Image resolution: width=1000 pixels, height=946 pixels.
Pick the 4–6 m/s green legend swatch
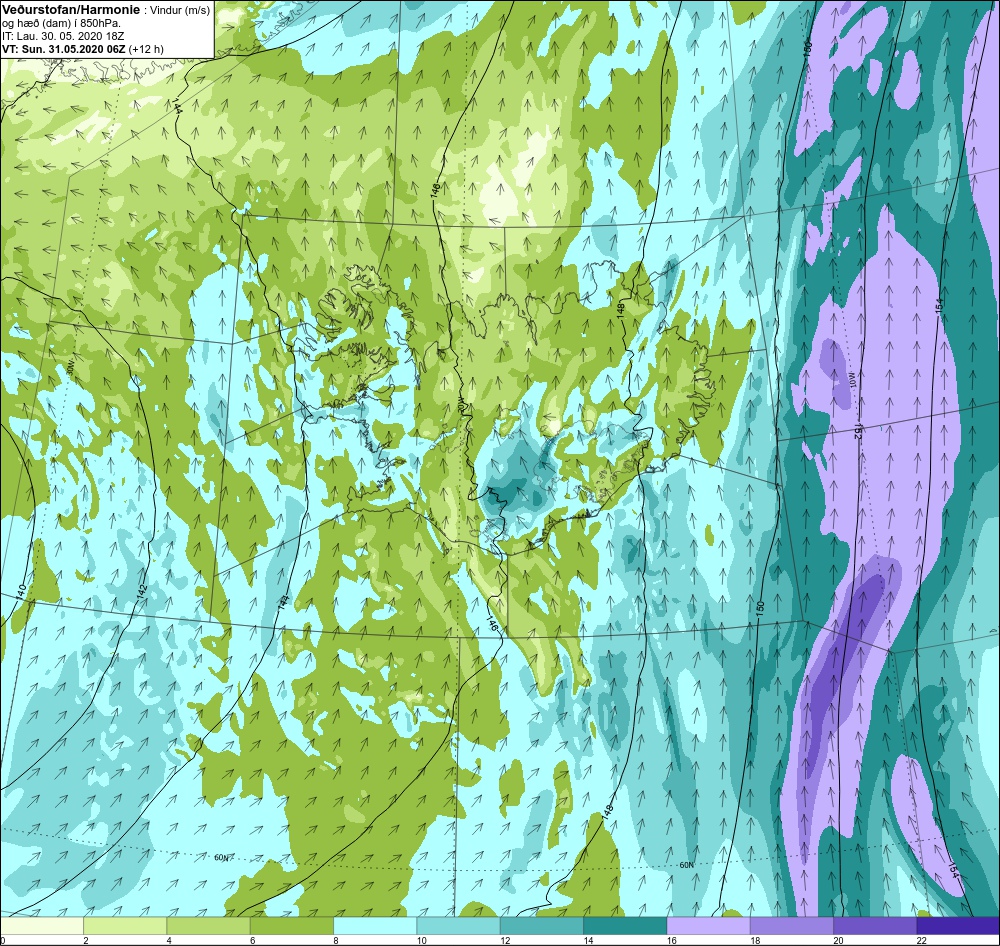[x=208, y=925]
